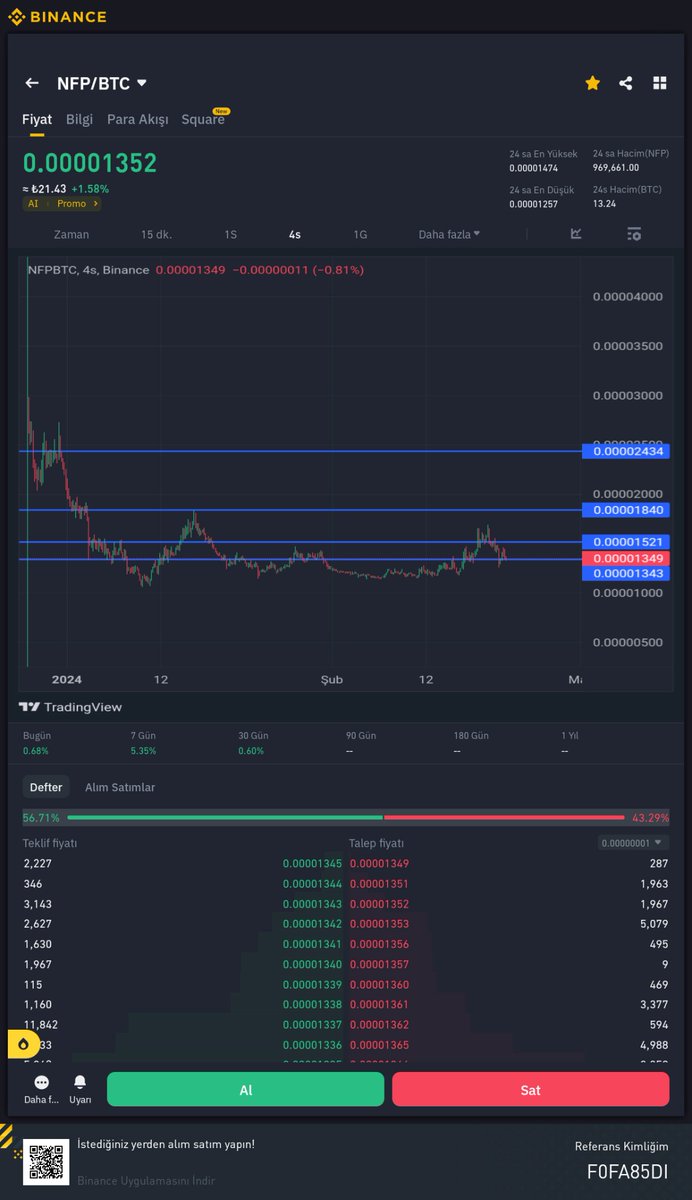Select bid price 0.00001344
Image resolution: width=692 pixels, height=1200 pixels.
(312, 884)
